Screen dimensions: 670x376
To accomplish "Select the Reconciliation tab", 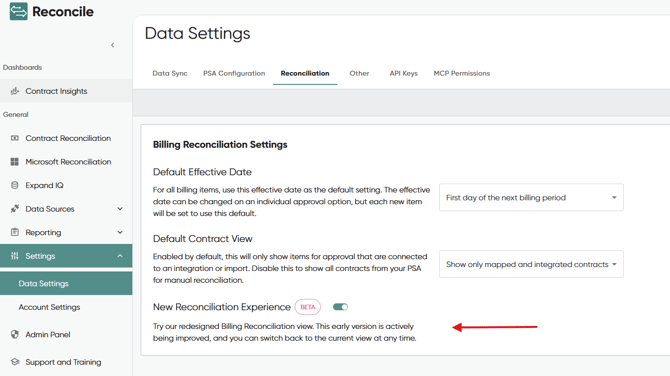I will [305, 73].
